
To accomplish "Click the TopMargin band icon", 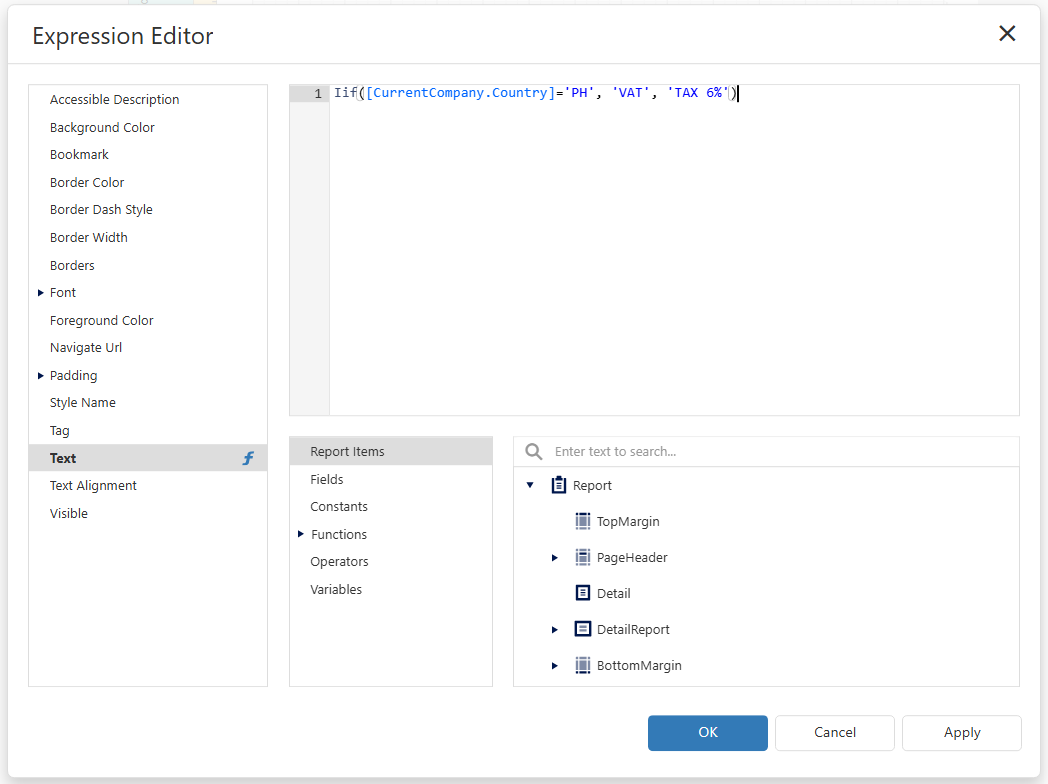I will coord(583,521).
